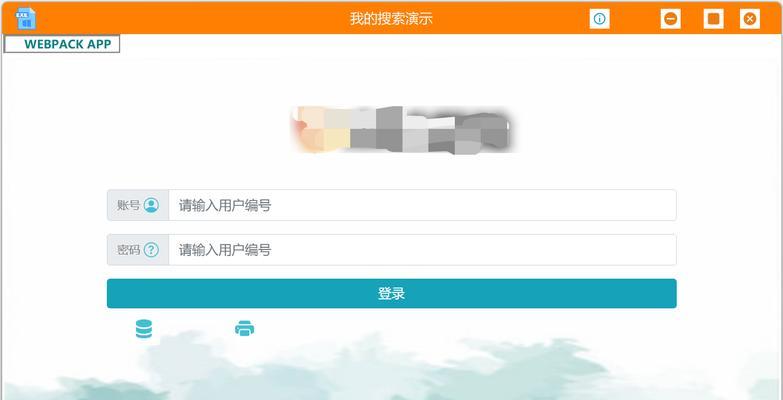Click the WEBPACK APP label box
The width and height of the screenshot is (783, 400).
click(62, 44)
